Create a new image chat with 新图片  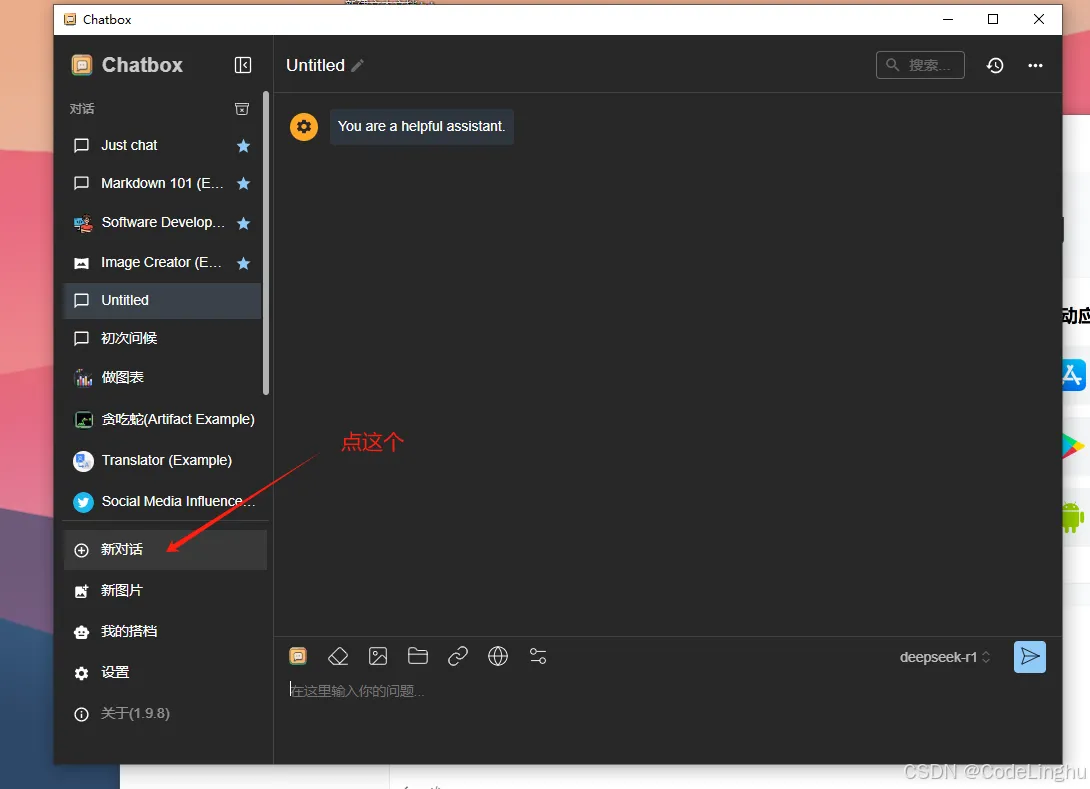(165, 591)
